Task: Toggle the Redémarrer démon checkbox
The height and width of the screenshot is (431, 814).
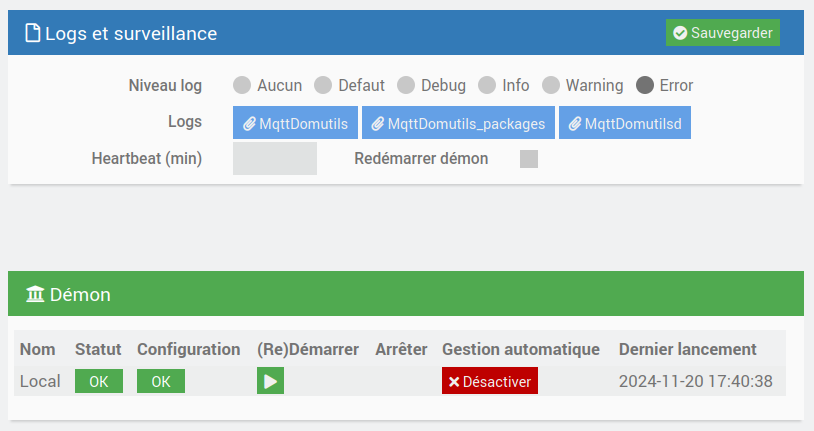Action: (529, 159)
